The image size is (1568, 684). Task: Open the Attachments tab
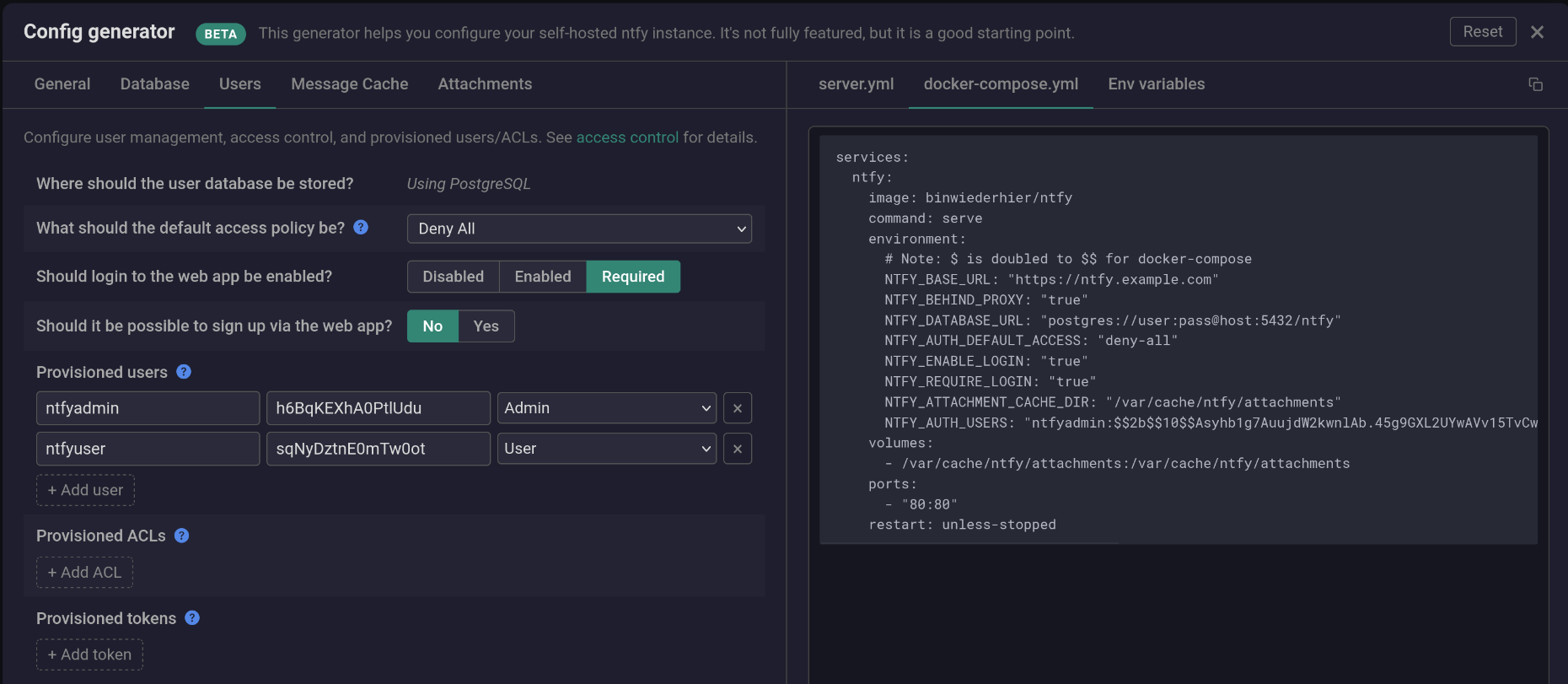click(485, 84)
